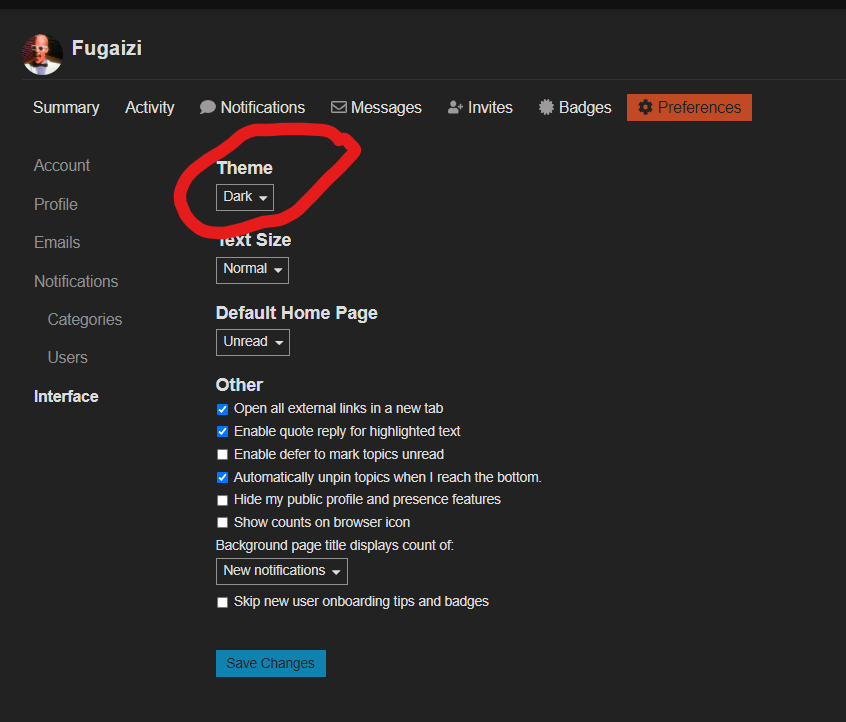Image resolution: width=846 pixels, height=722 pixels.
Task: Select the Preferences tab
Action: (689, 107)
